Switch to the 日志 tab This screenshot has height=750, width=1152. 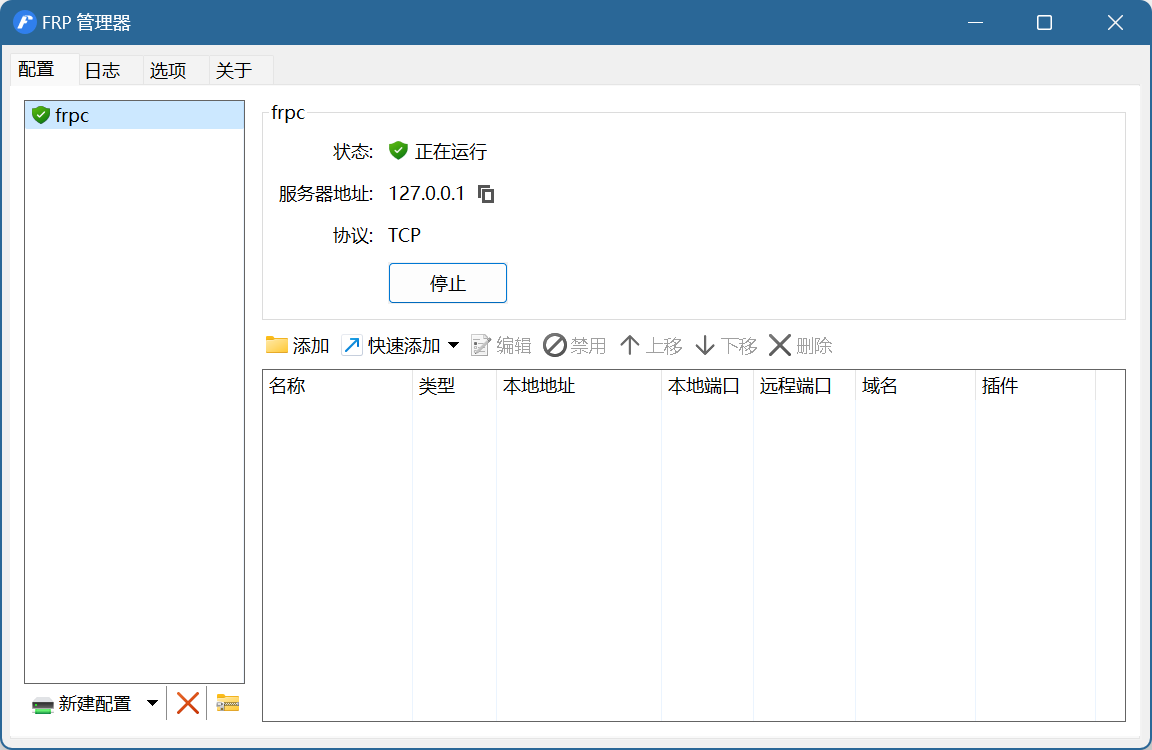[102, 70]
